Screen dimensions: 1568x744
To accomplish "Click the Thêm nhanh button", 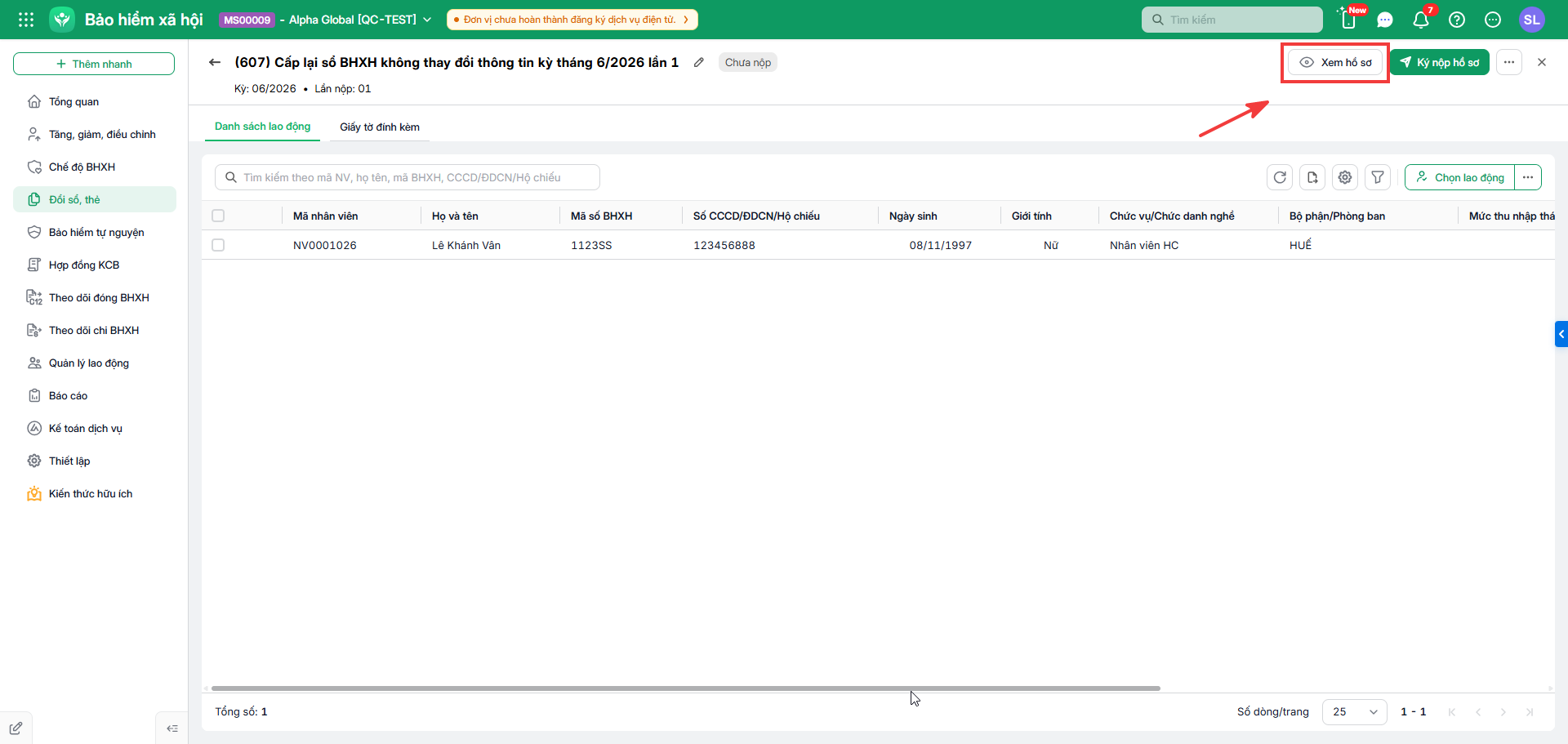I will click(x=94, y=64).
